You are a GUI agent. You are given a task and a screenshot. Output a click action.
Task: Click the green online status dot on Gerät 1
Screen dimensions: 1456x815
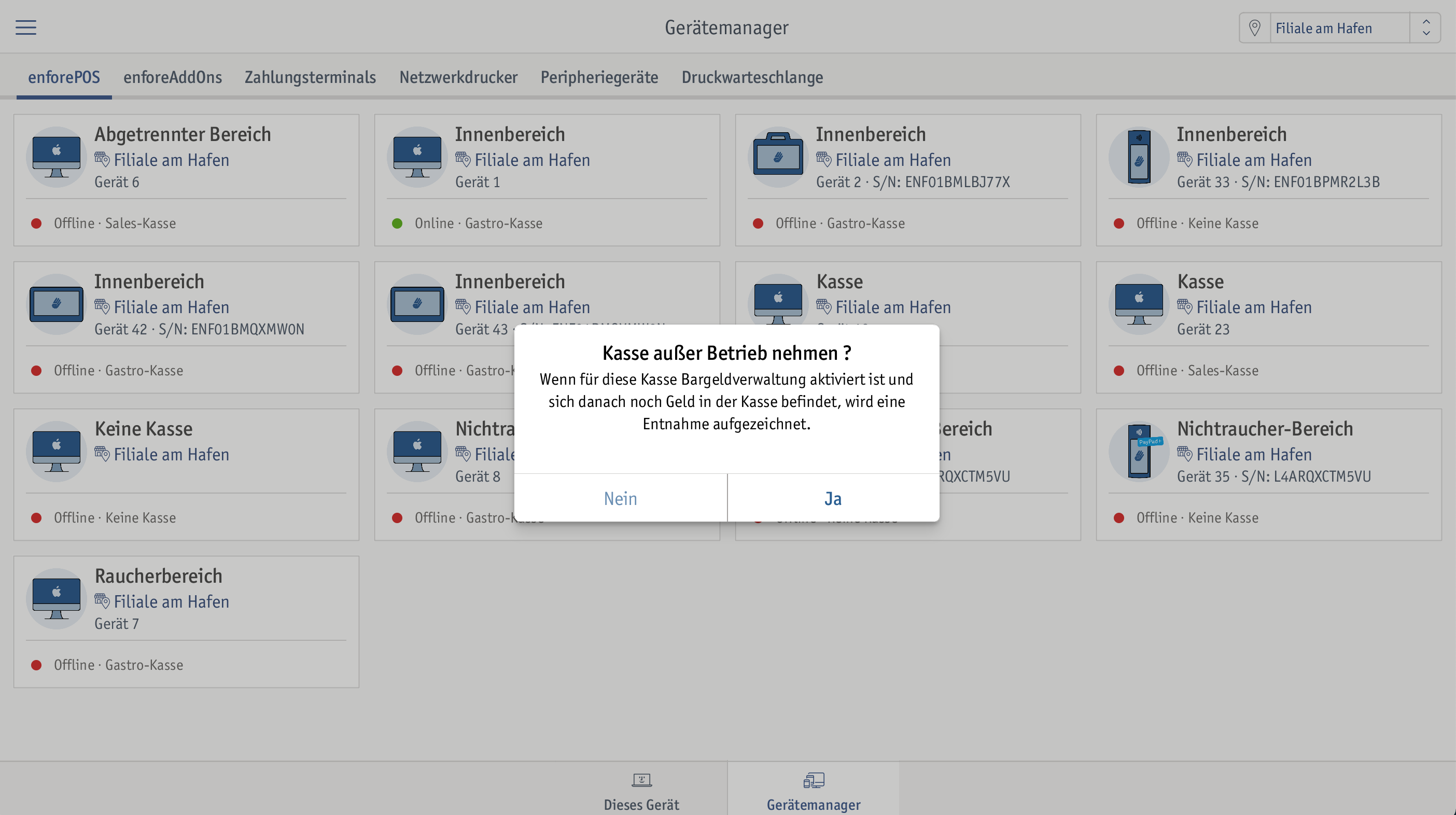click(x=397, y=224)
